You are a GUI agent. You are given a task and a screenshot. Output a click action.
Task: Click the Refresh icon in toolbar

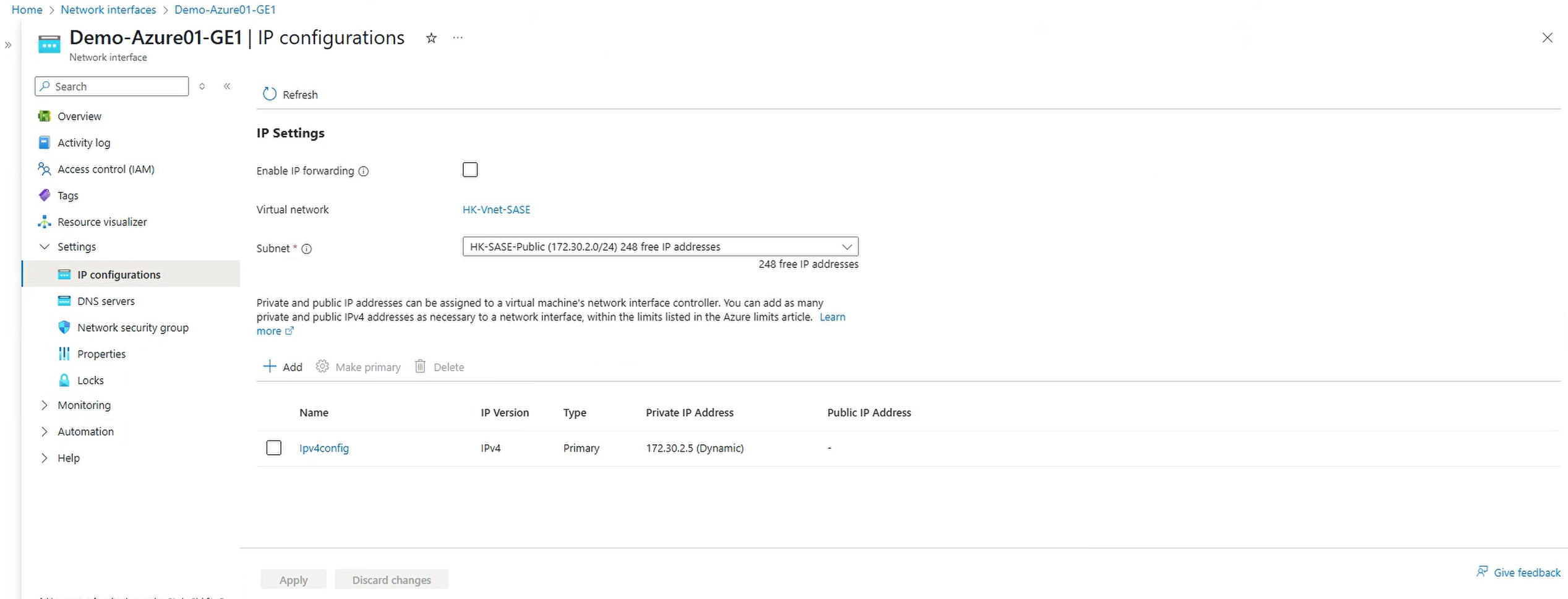point(269,94)
